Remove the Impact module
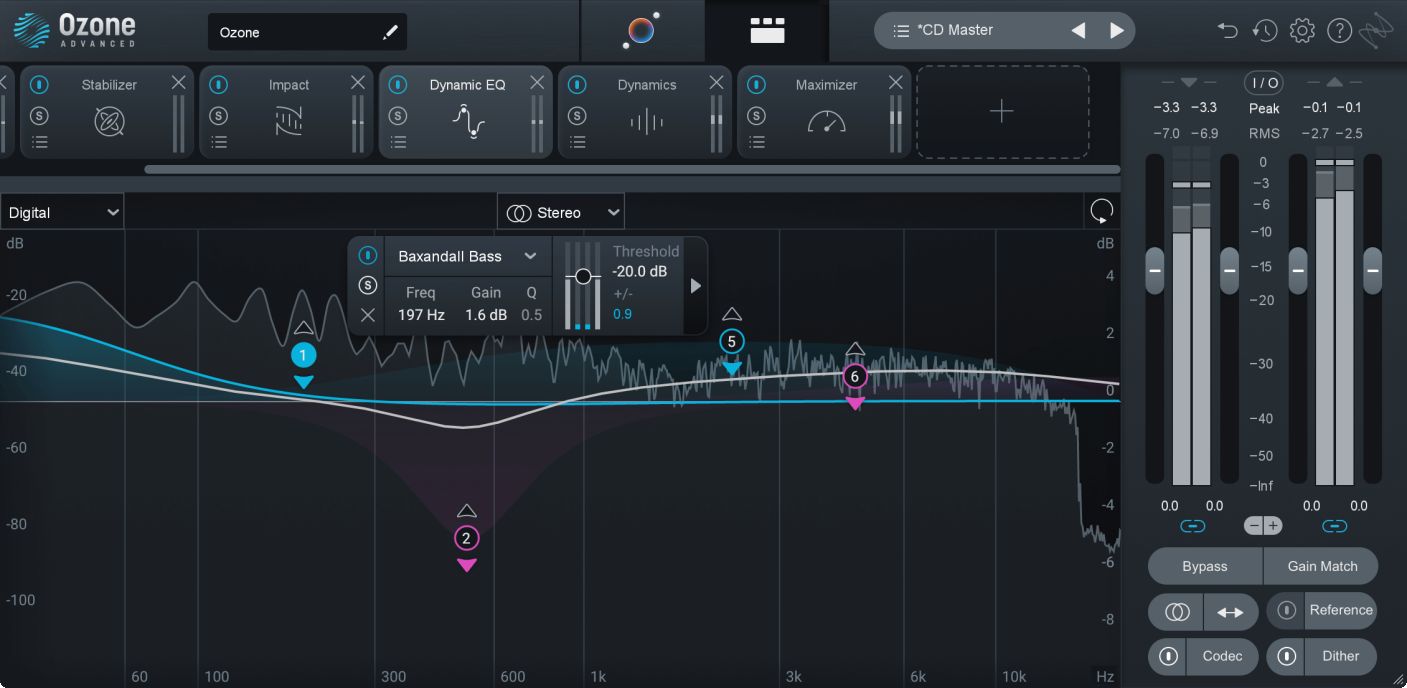Viewport: 1407px width, 688px height. 357,83
